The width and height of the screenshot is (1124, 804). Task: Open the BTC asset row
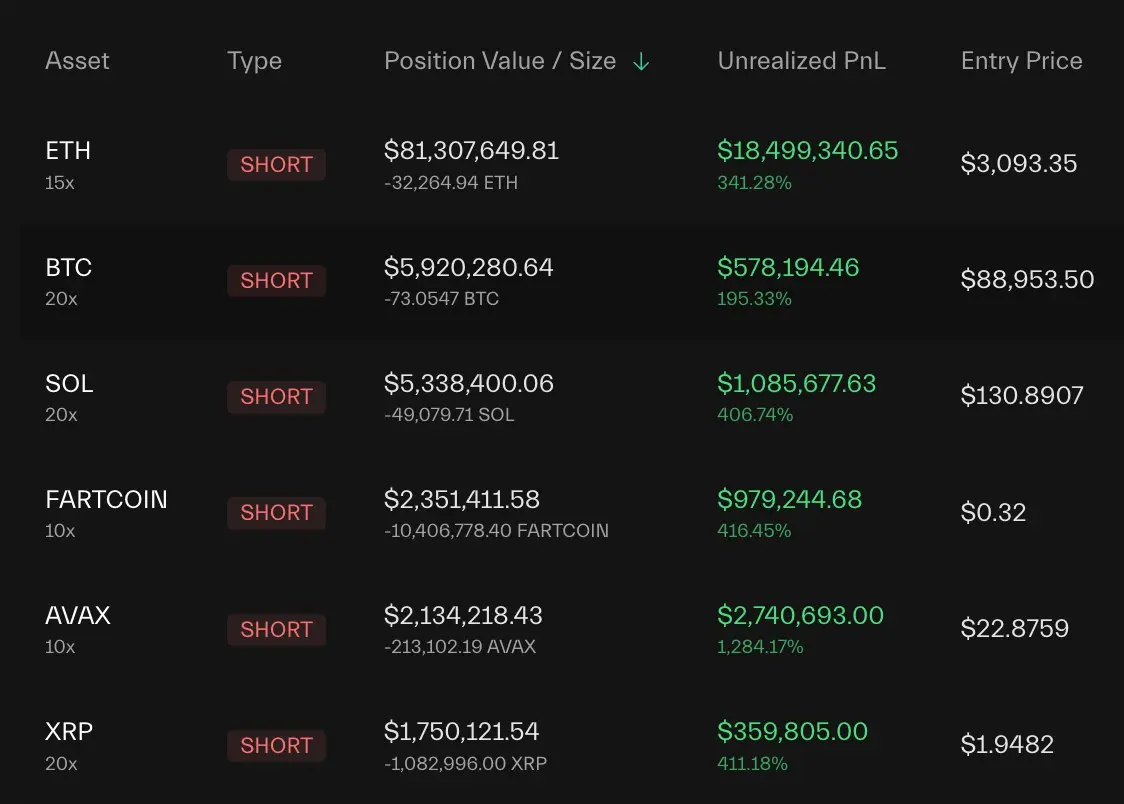(x=68, y=268)
